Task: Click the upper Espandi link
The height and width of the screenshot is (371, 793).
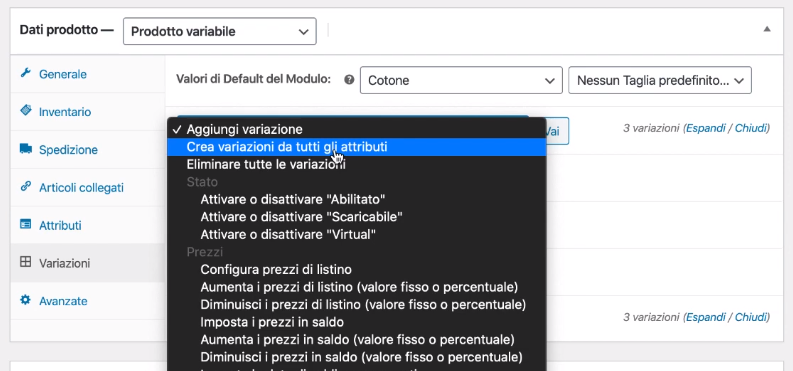Action: pyautogui.click(x=706, y=128)
